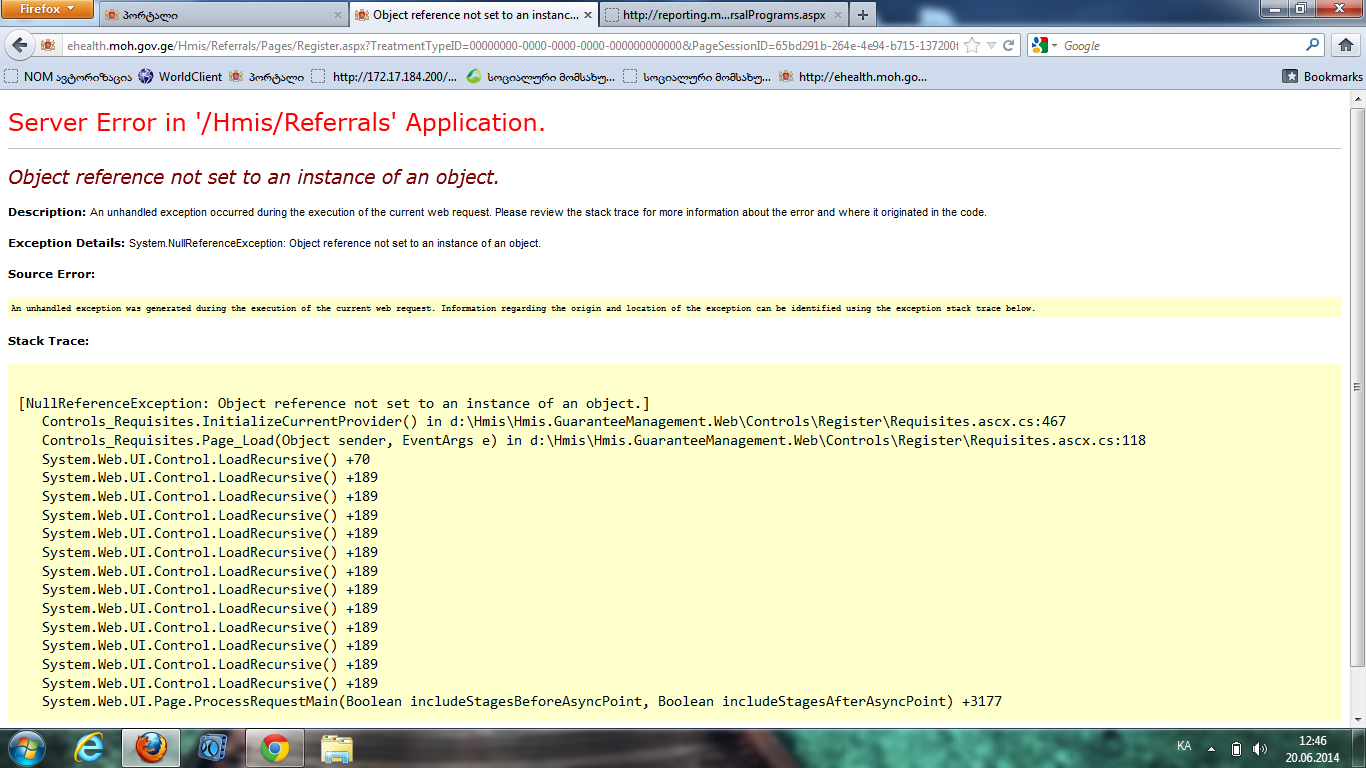Open the URL history dropdown arrow

[x=991, y=46]
